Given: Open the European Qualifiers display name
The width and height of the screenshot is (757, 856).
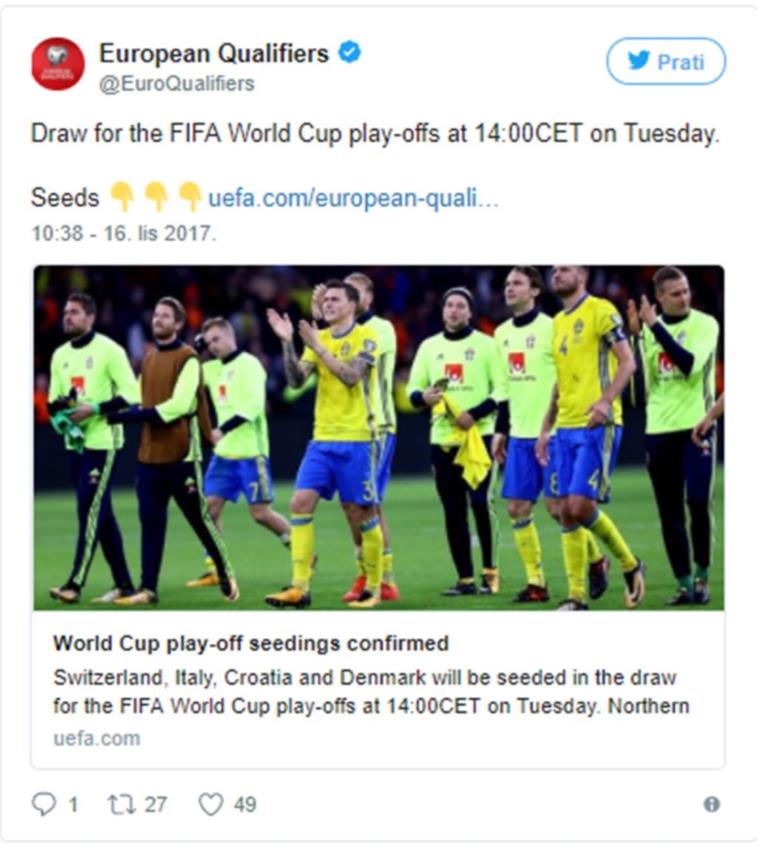Looking at the screenshot, I should pyautogui.click(x=214, y=54).
